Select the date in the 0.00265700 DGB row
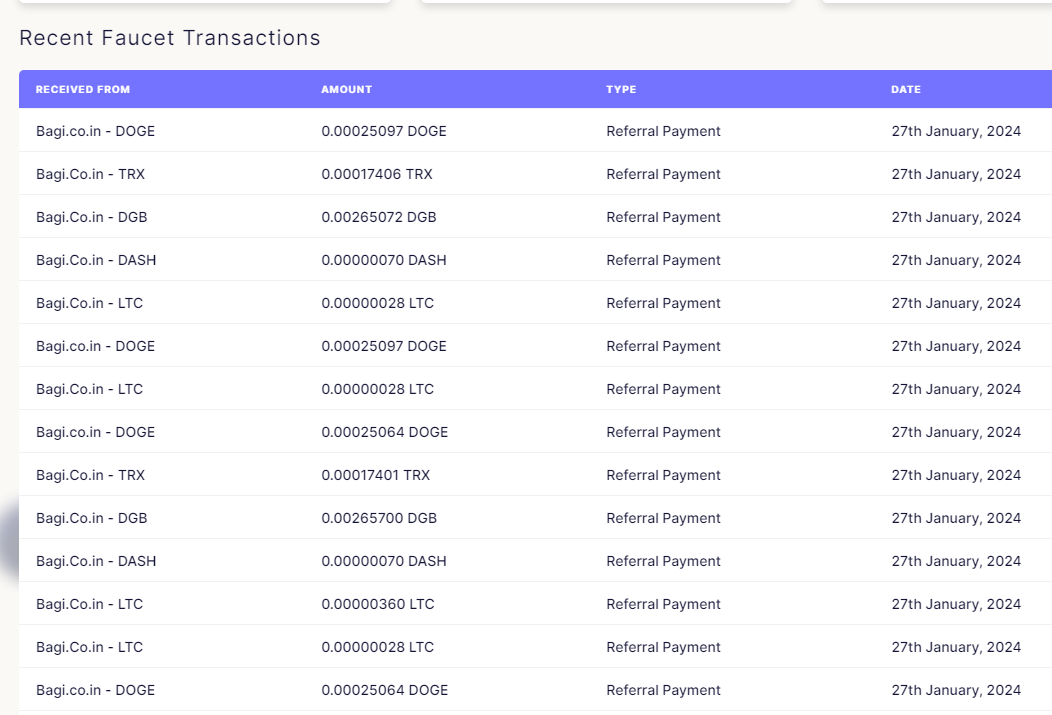Image resolution: width=1052 pixels, height=715 pixels. pos(956,518)
